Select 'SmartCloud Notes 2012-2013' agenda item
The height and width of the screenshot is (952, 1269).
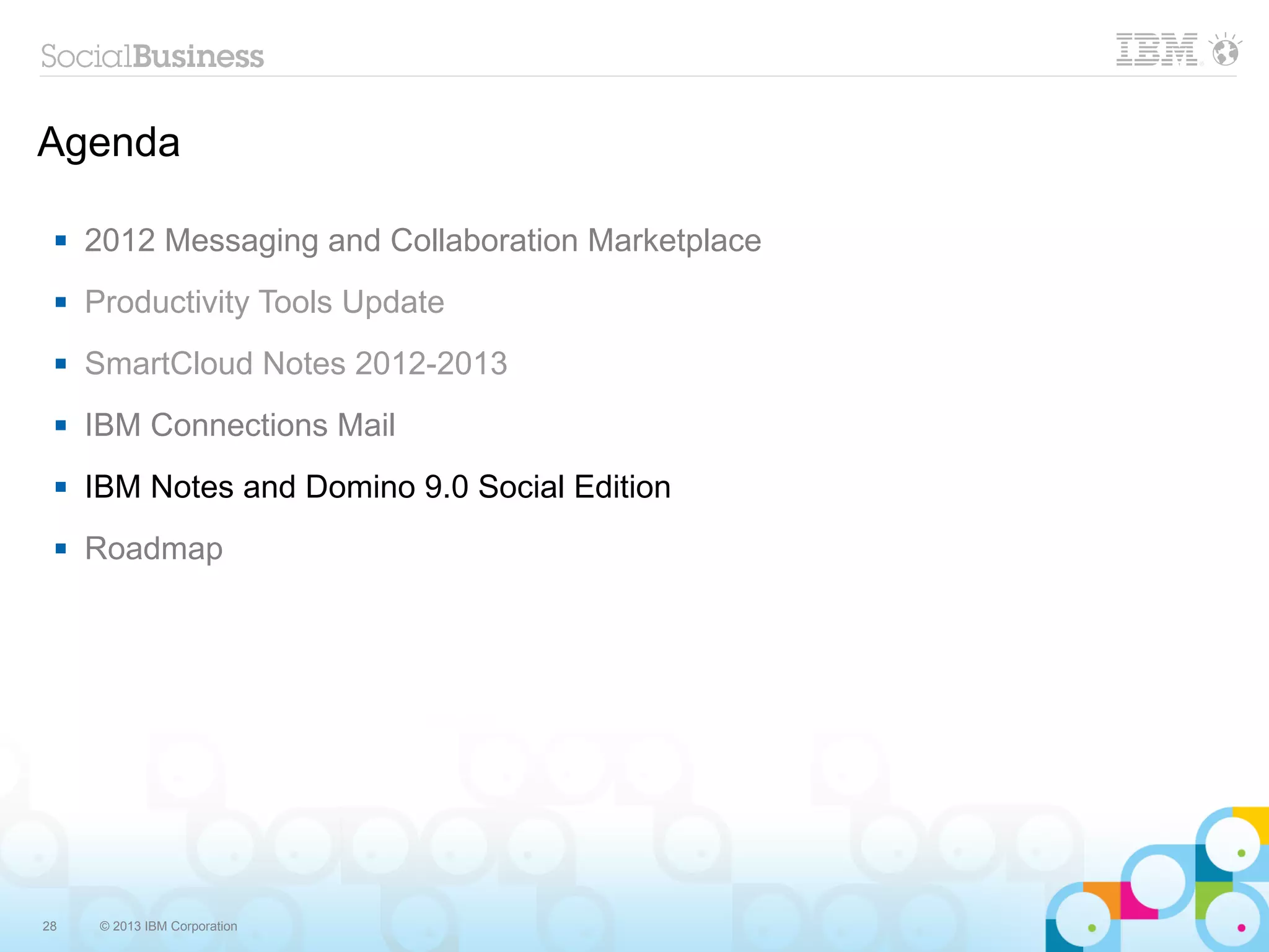point(296,364)
